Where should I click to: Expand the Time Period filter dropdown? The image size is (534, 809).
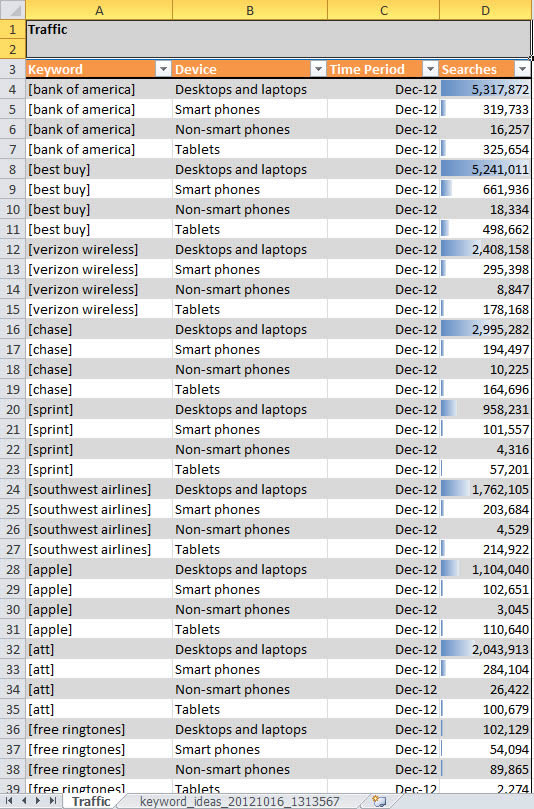(430, 69)
